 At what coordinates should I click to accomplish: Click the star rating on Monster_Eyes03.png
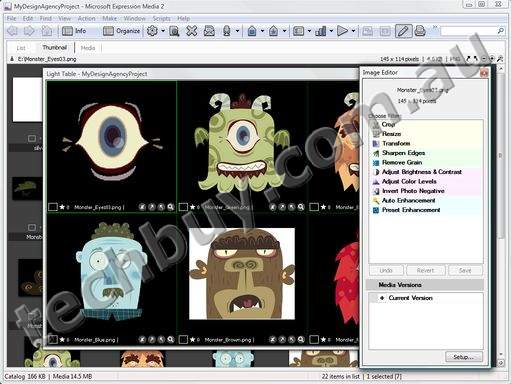click(62, 207)
